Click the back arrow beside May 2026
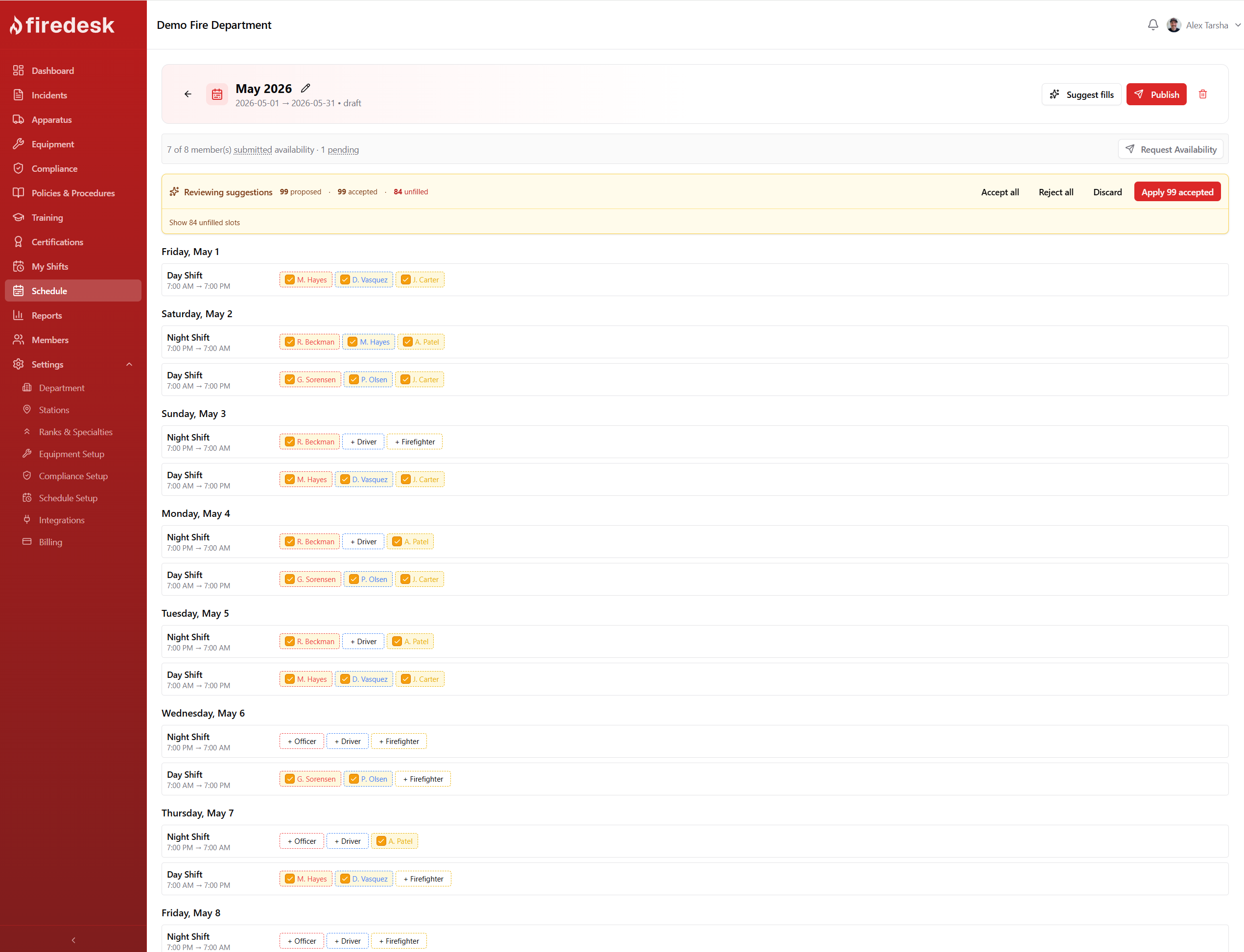This screenshot has height=952, width=1244. coord(188,94)
